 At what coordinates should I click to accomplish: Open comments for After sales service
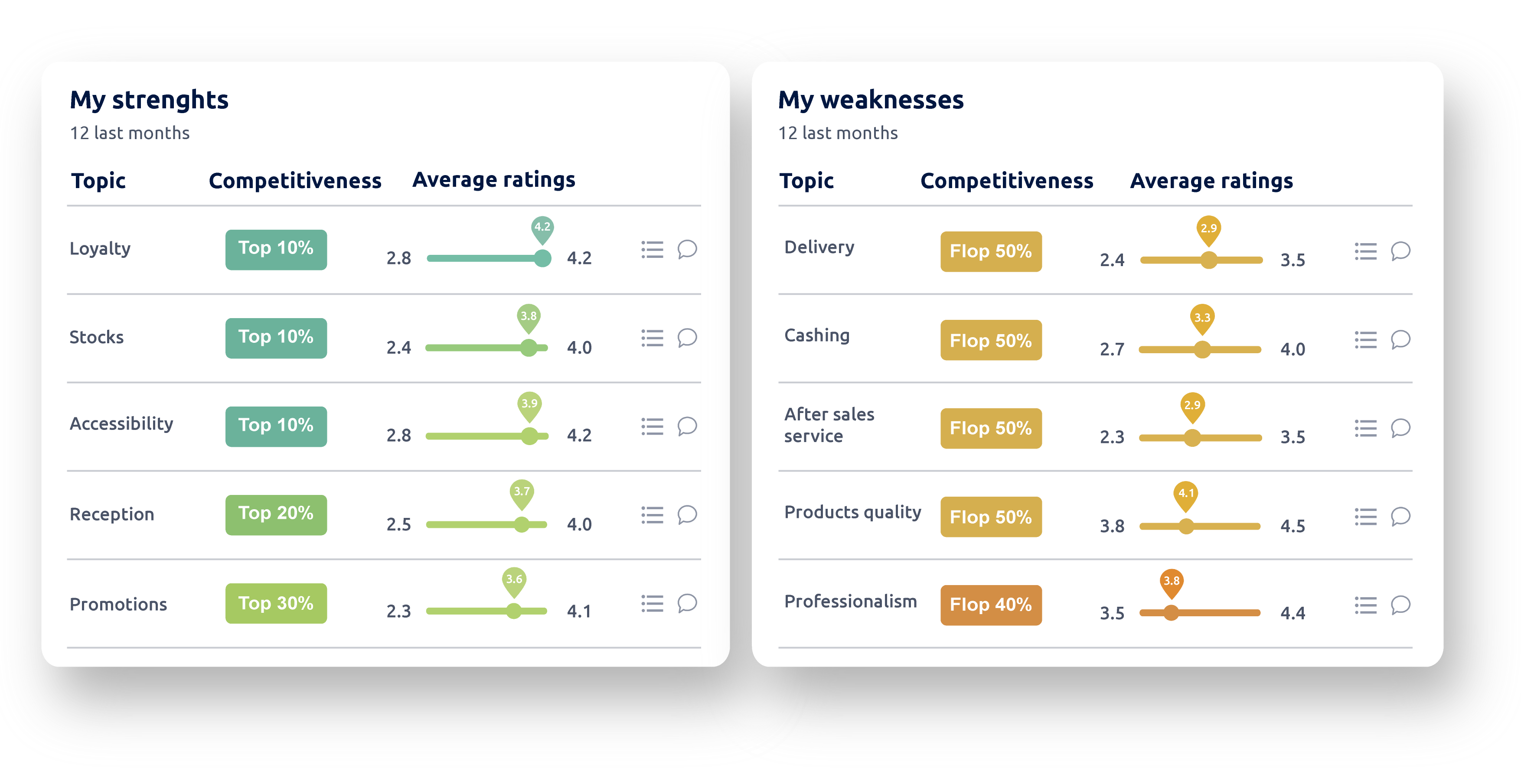pyautogui.click(x=1400, y=428)
